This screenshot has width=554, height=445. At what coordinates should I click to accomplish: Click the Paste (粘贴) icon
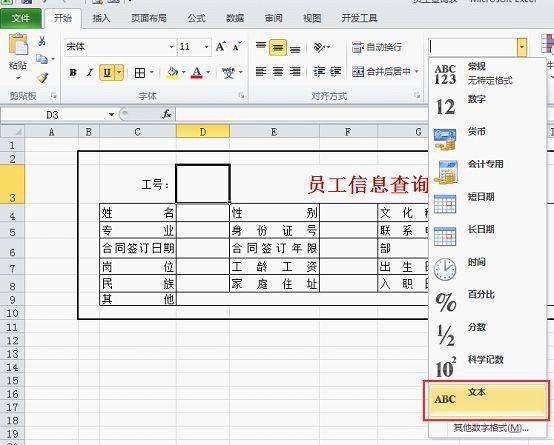(x=18, y=45)
